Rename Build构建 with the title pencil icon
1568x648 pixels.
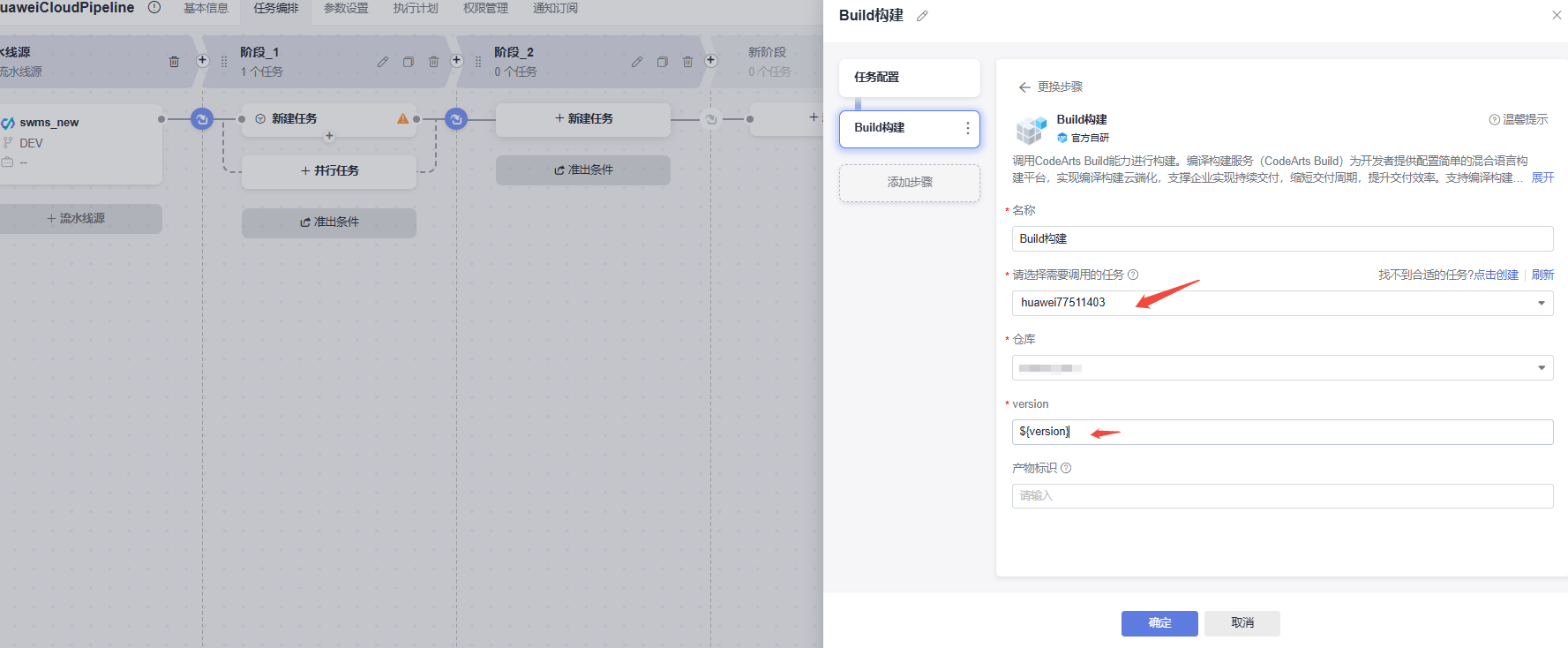pos(922,16)
